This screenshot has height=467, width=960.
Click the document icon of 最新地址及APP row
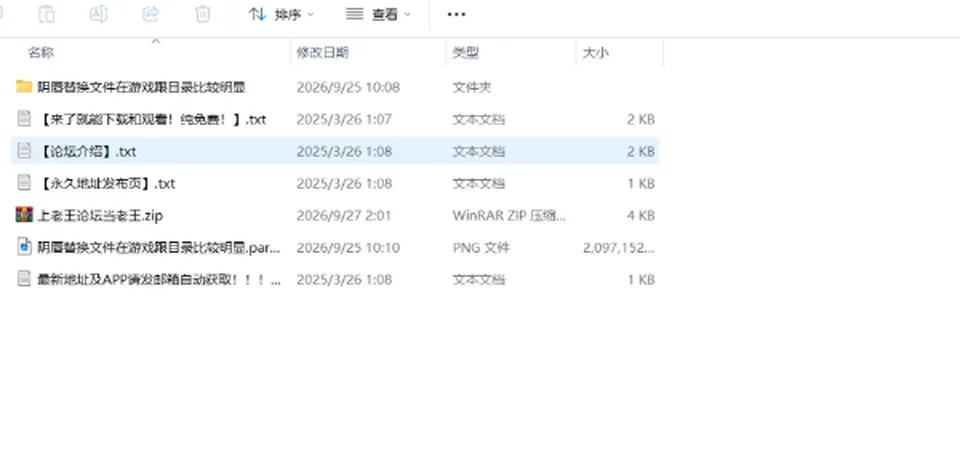[24, 278]
